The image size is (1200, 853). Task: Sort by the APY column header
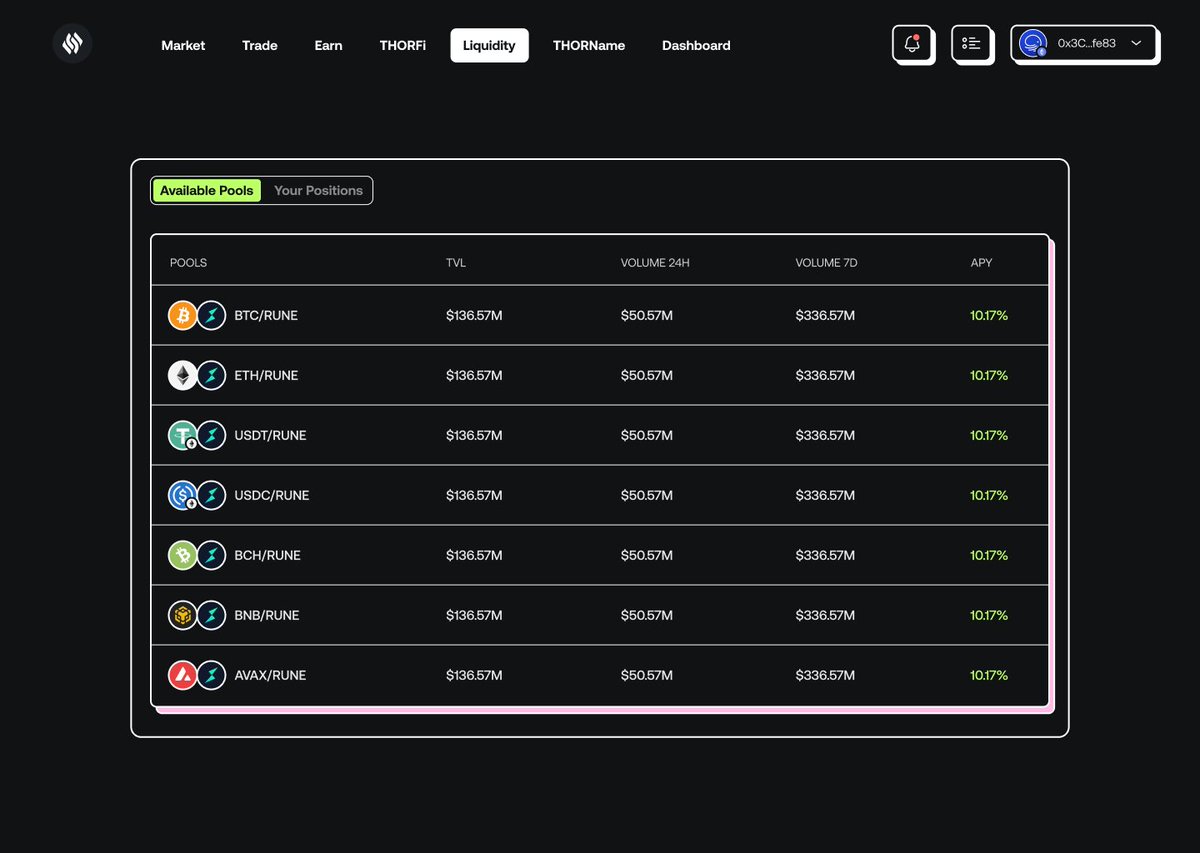[981, 263]
